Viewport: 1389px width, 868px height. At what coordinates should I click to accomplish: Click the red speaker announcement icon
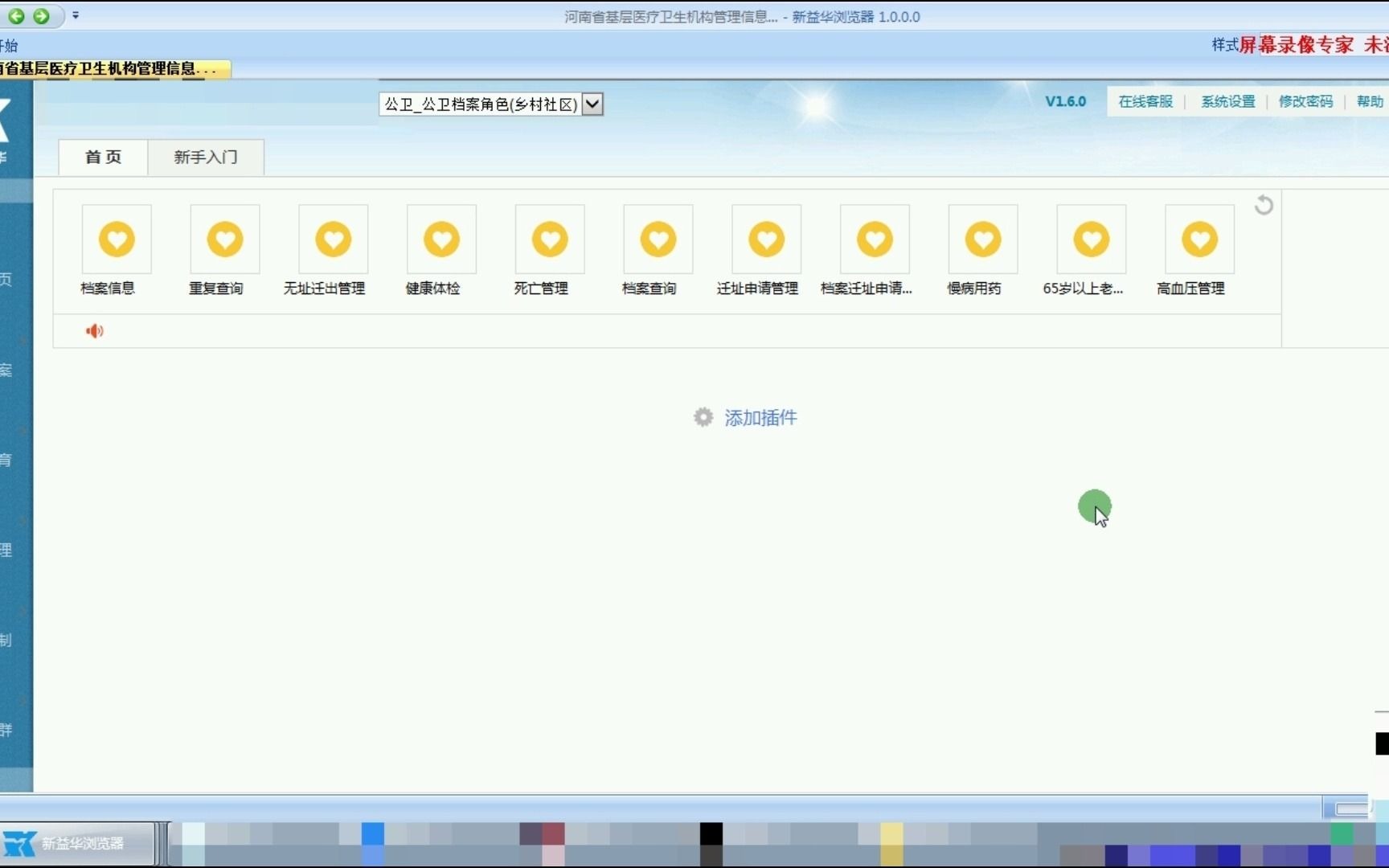[x=95, y=331]
